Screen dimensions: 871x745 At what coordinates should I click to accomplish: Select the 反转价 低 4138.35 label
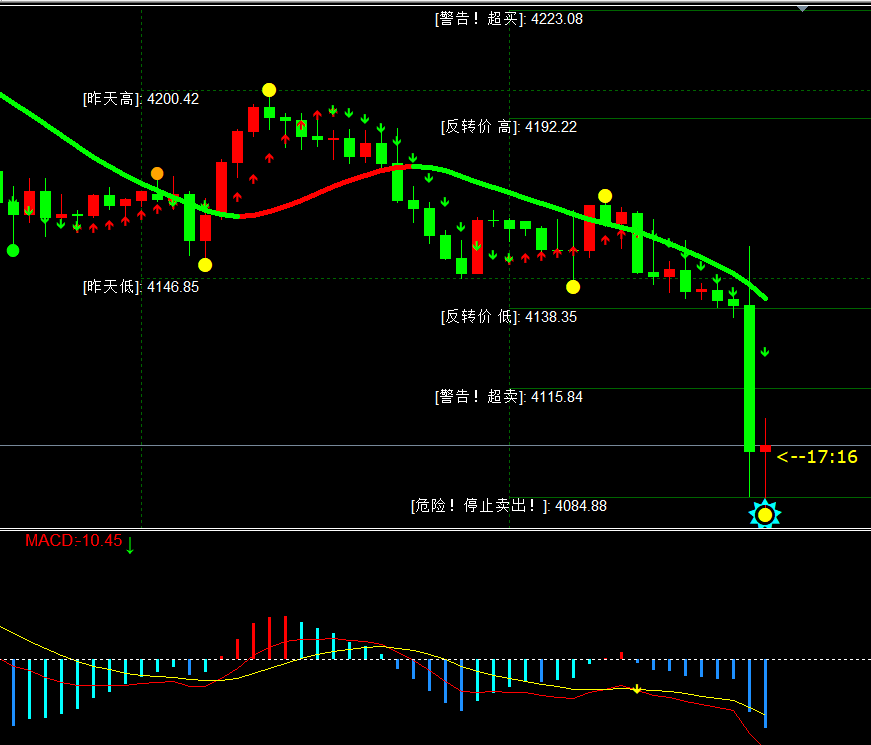(x=509, y=317)
